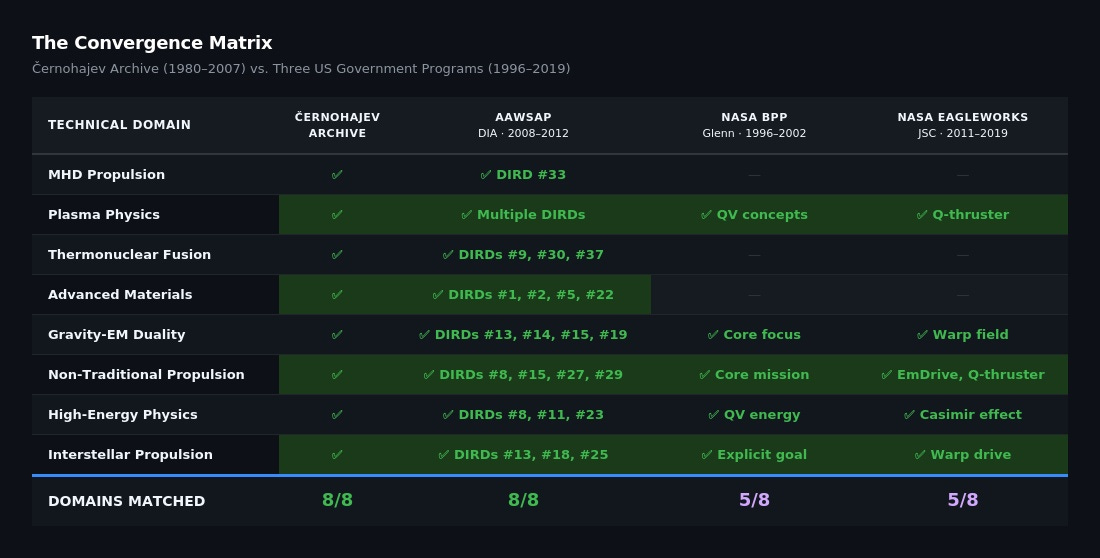Screen dimensions: 1100x558
Task: Click the TECHNICAL DOMAIN column header
Action: click(x=119, y=125)
